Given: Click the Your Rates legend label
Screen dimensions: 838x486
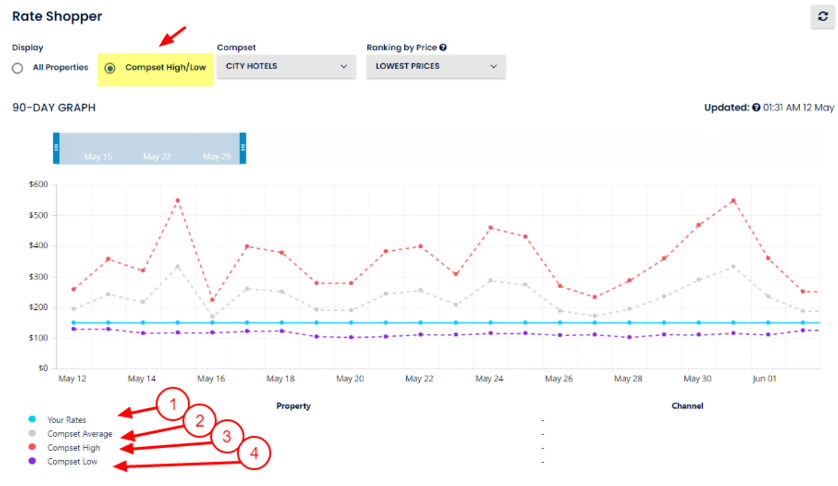Looking at the screenshot, I should pyautogui.click(x=68, y=419).
